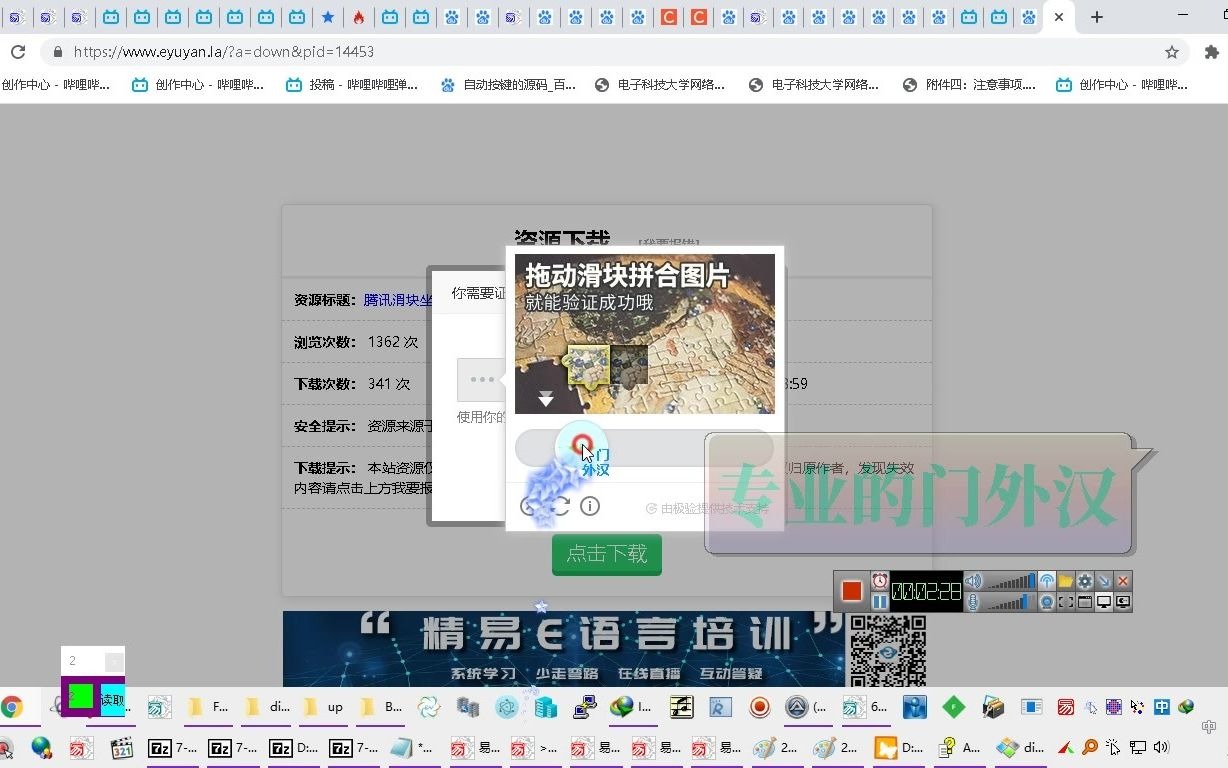Pause the ongoing recording
This screenshot has width=1228, height=768.
(x=880, y=601)
